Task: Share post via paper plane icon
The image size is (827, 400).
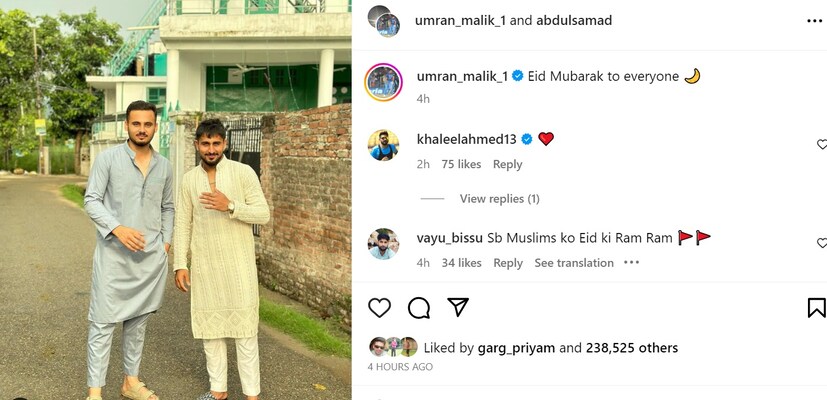Action: (458, 308)
